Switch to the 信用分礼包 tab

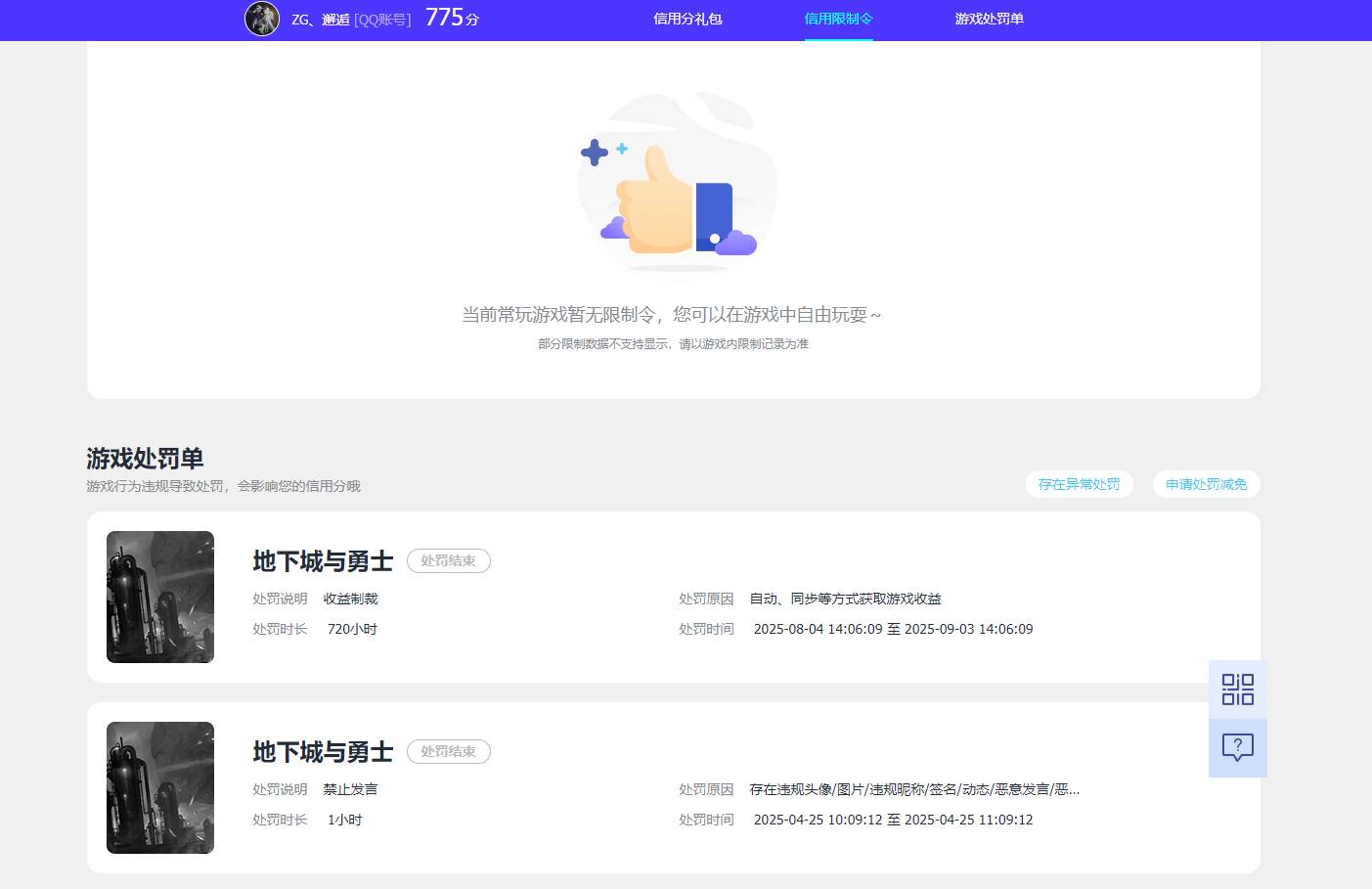pos(686,19)
